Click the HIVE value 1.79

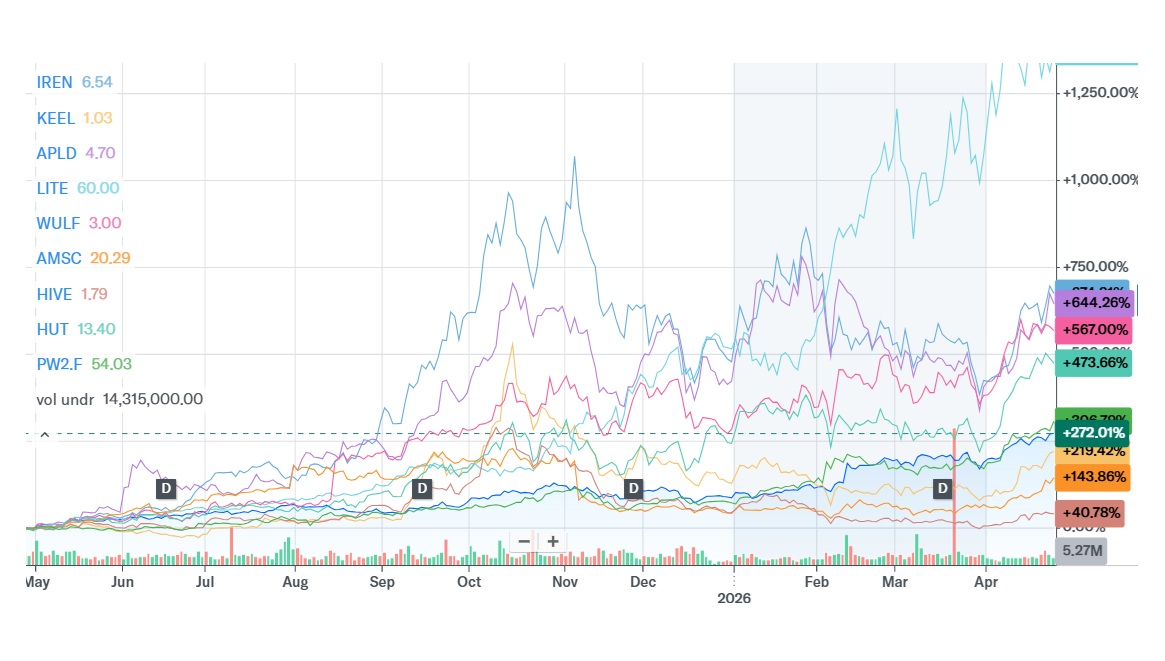[94, 294]
